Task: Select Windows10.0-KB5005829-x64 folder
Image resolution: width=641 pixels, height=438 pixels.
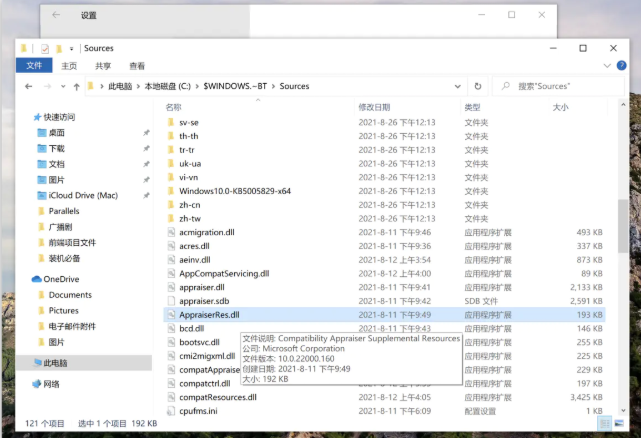Action: (x=235, y=191)
